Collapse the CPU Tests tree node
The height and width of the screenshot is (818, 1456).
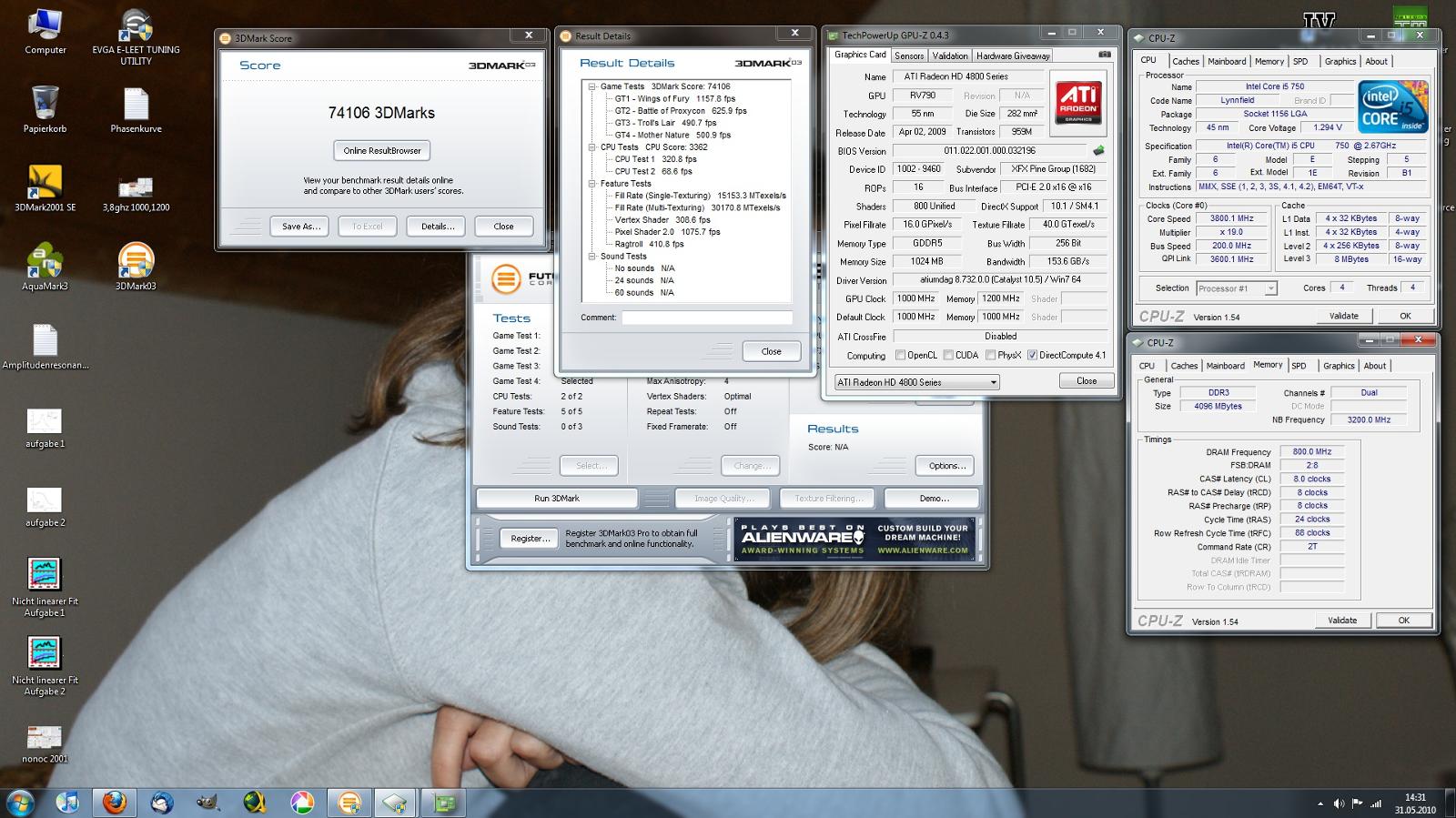[591, 146]
